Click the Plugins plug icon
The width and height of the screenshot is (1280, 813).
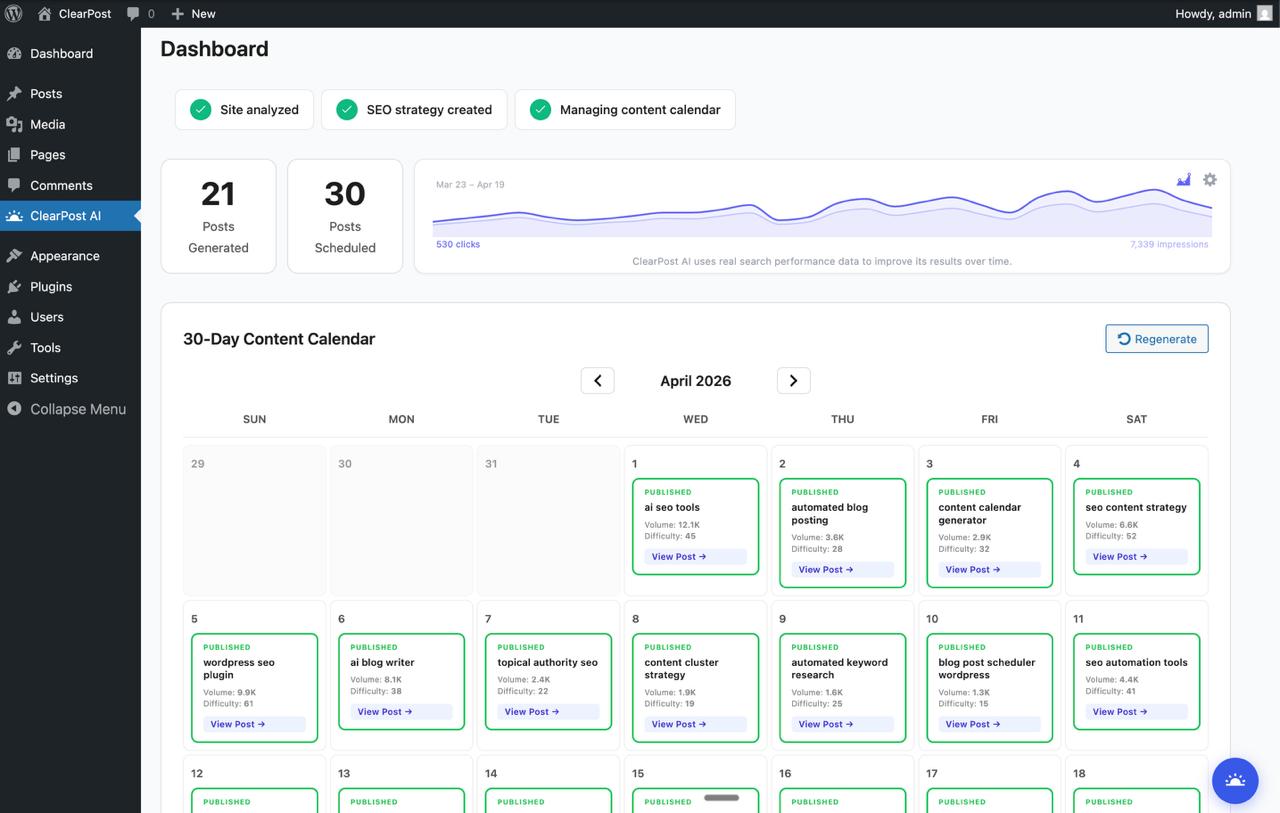click(14, 287)
